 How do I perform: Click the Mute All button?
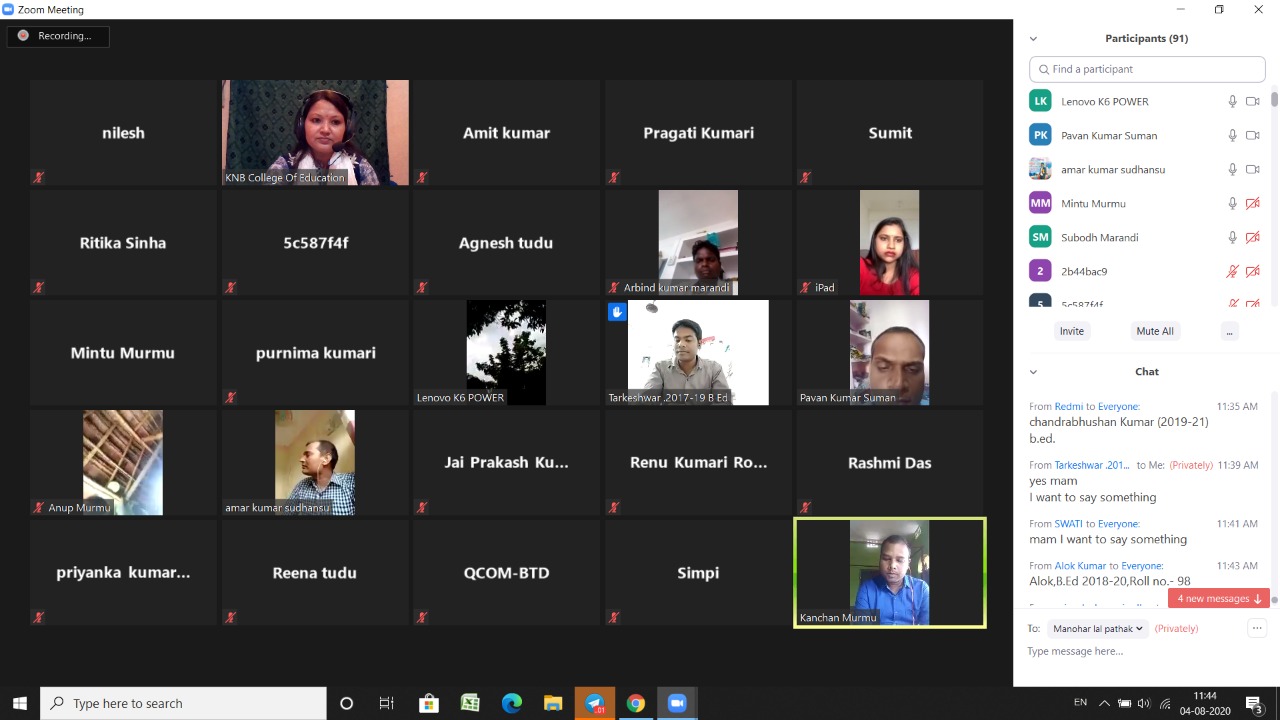[1154, 331]
